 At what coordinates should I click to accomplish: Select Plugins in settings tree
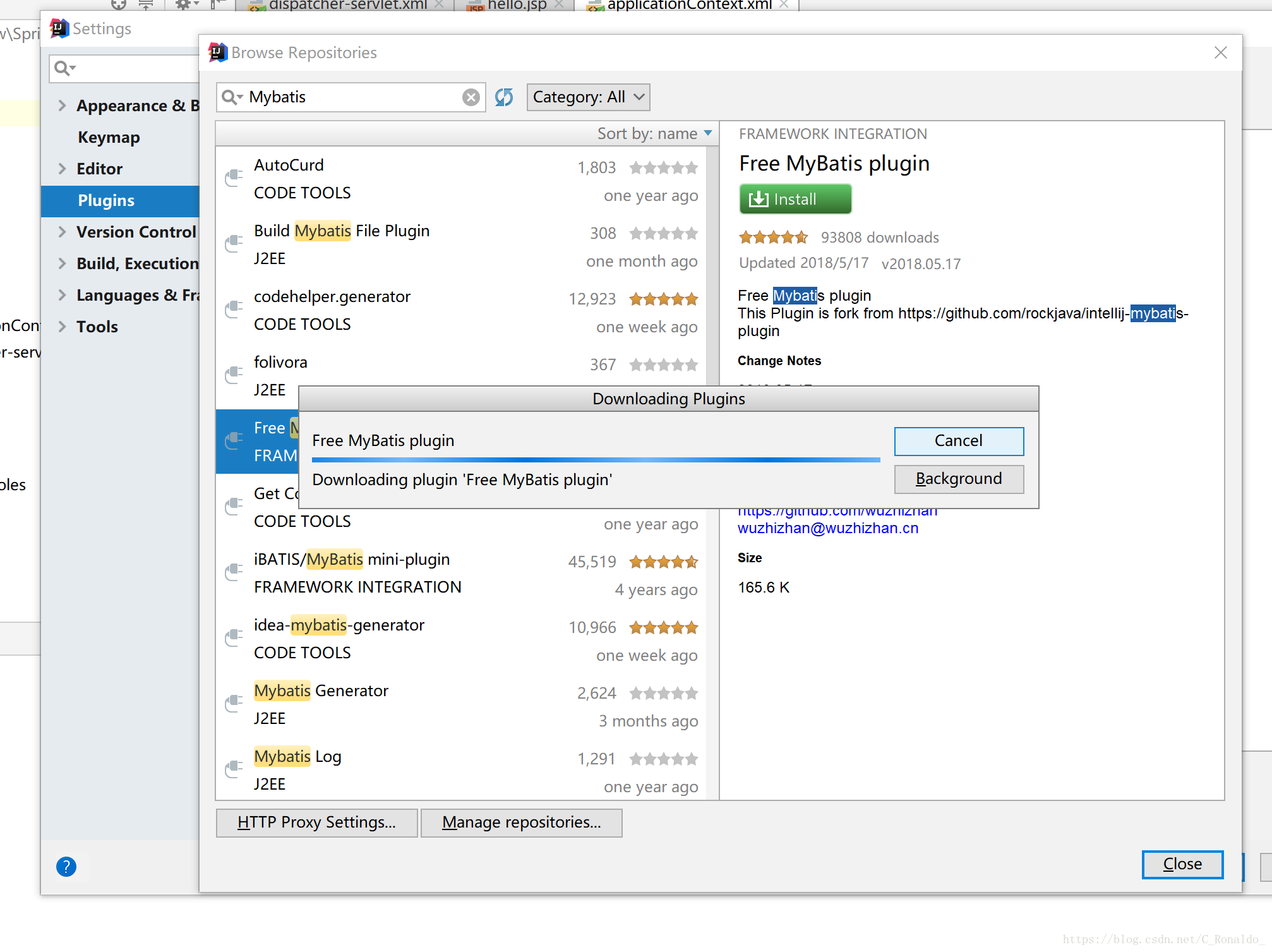click(120, 201)
